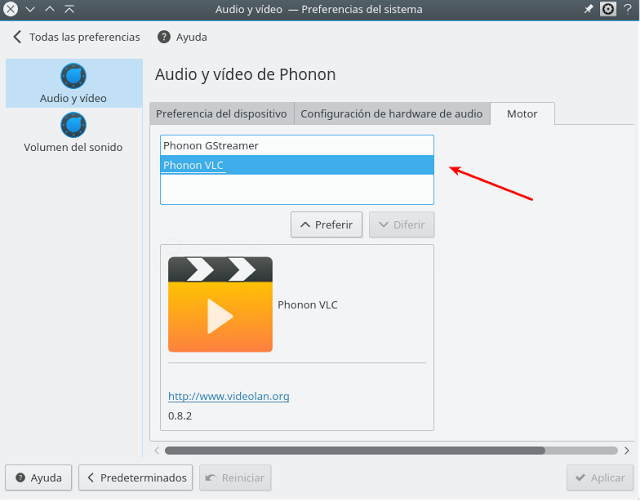The height and width of the screenshot is (502, 640).
Task: Open the http://www.videolan.org link
Action: coord(229,396)
